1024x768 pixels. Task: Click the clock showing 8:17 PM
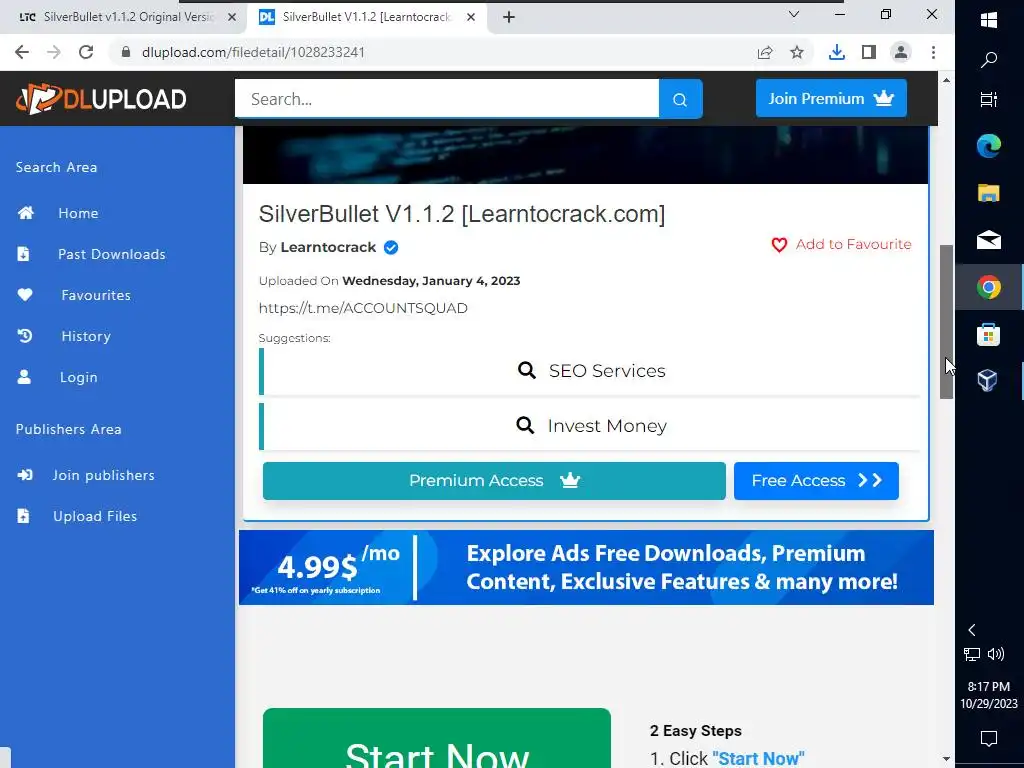pyautogui.click(x=989, y=686)
